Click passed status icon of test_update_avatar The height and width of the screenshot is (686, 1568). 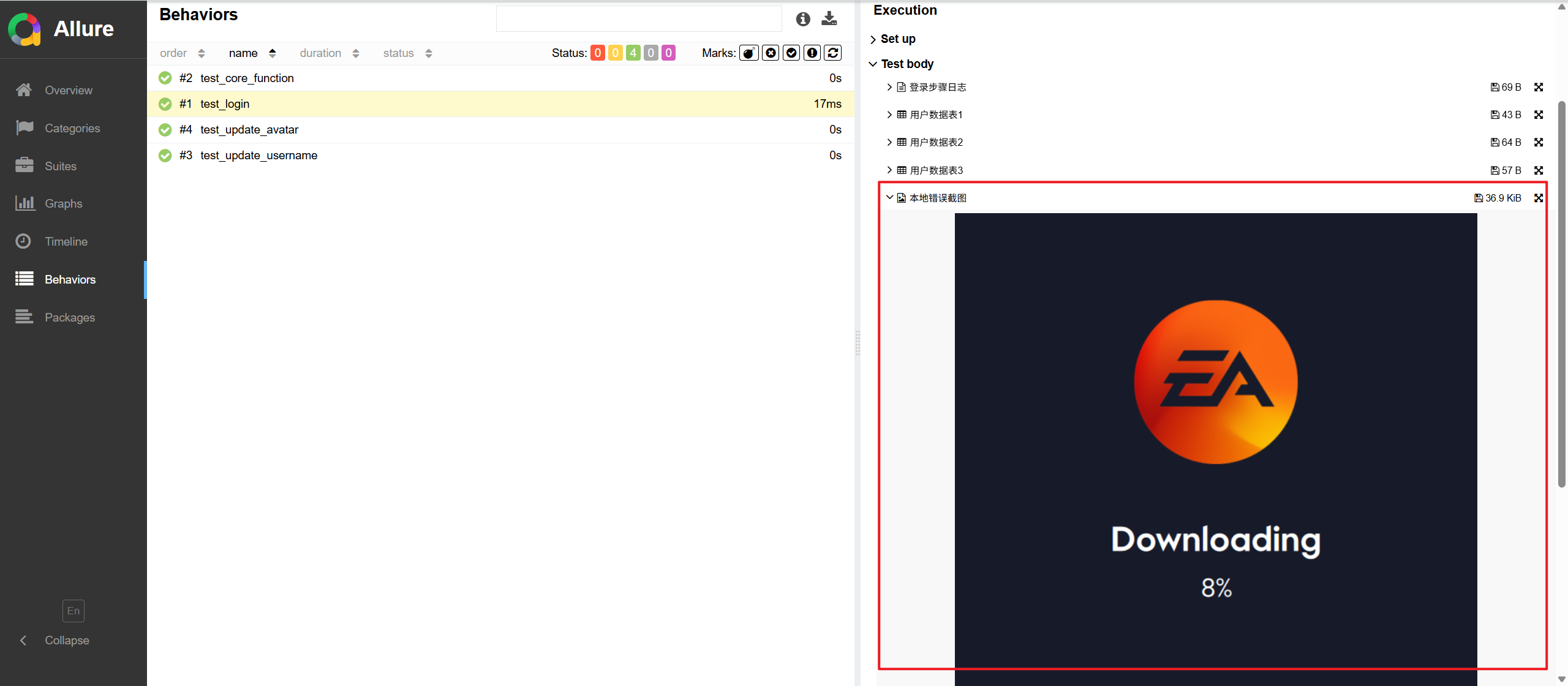tap(165, 130)
